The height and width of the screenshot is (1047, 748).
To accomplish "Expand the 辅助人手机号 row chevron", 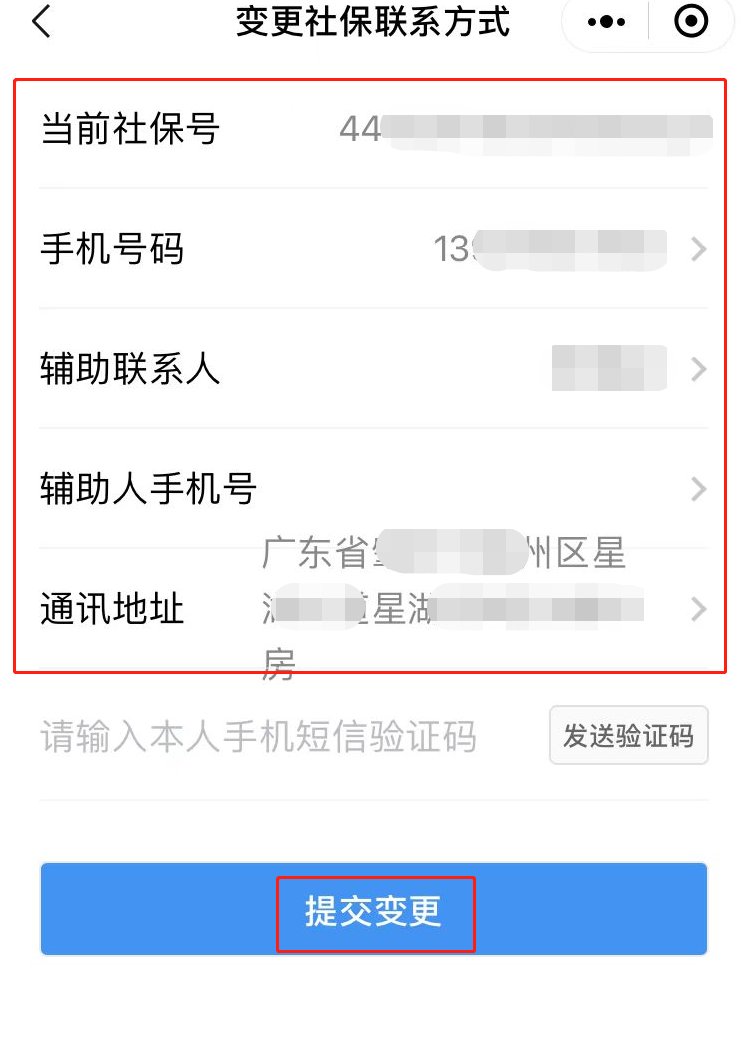I will 699,489.
